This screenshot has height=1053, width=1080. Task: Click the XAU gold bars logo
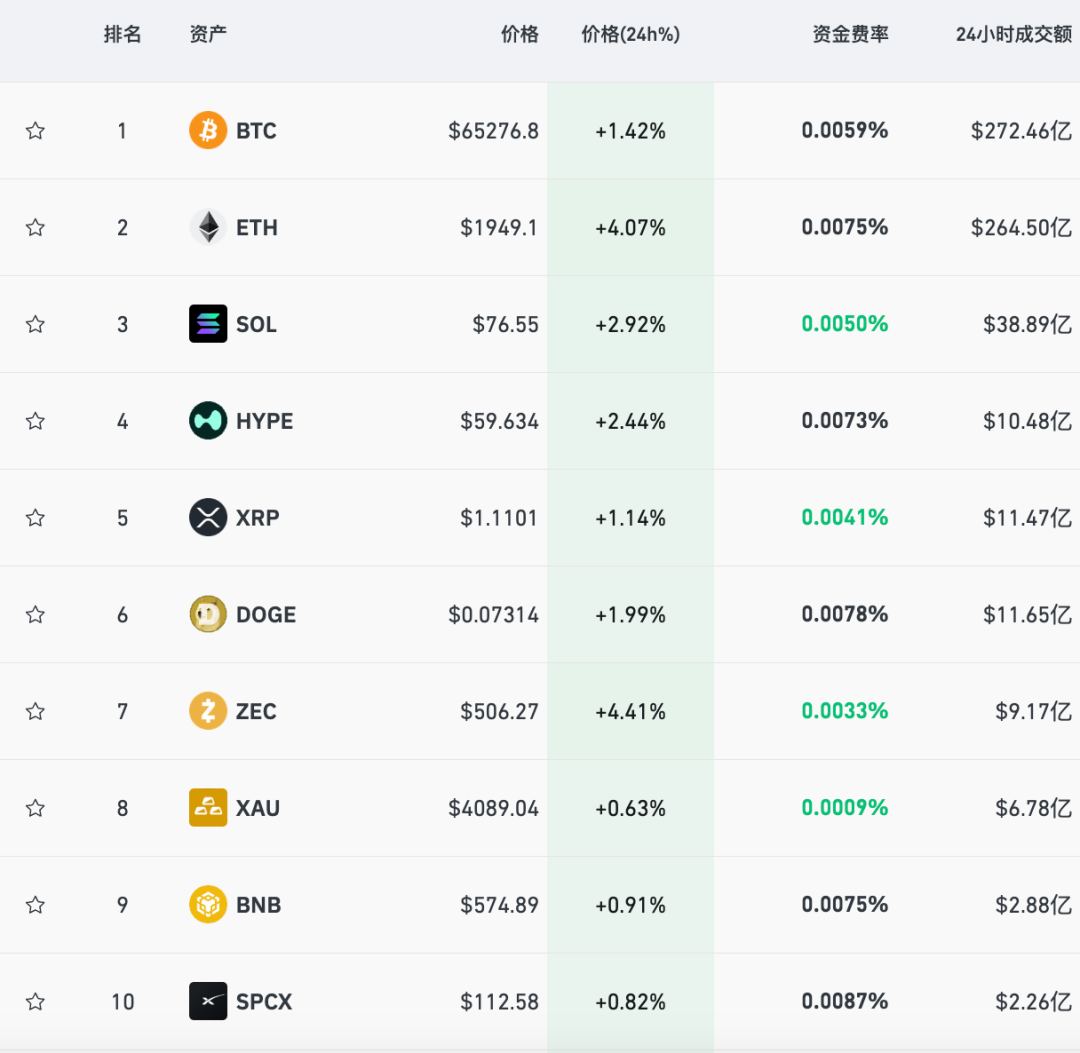pos(208,808)
